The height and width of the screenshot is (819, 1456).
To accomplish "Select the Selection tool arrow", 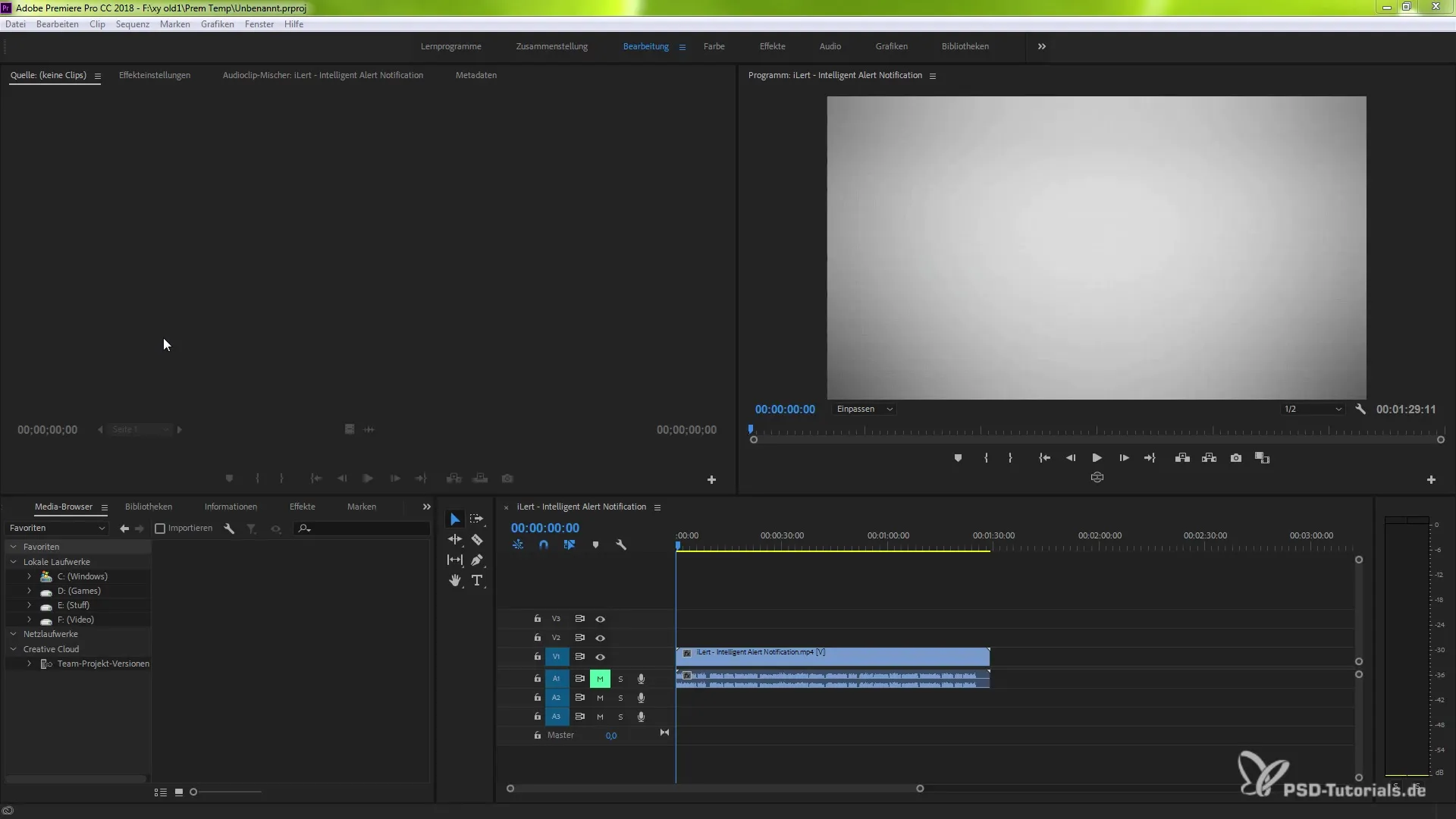I will pos(454,519).
